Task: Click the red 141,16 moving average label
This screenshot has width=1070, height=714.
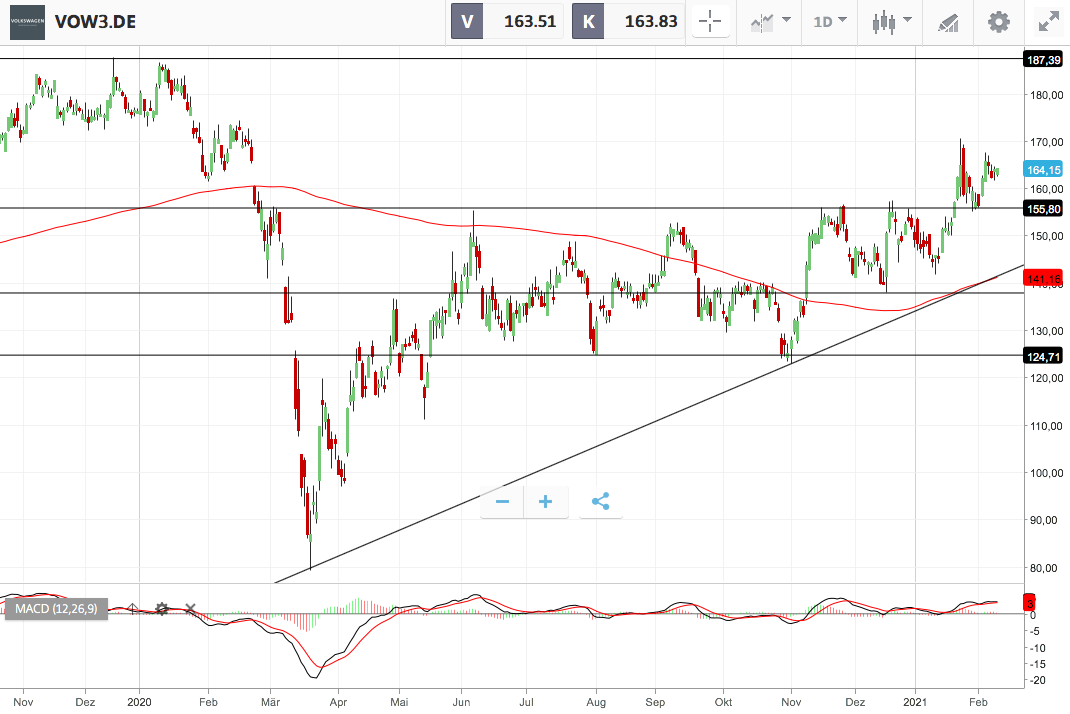Action: [1043, 279]
